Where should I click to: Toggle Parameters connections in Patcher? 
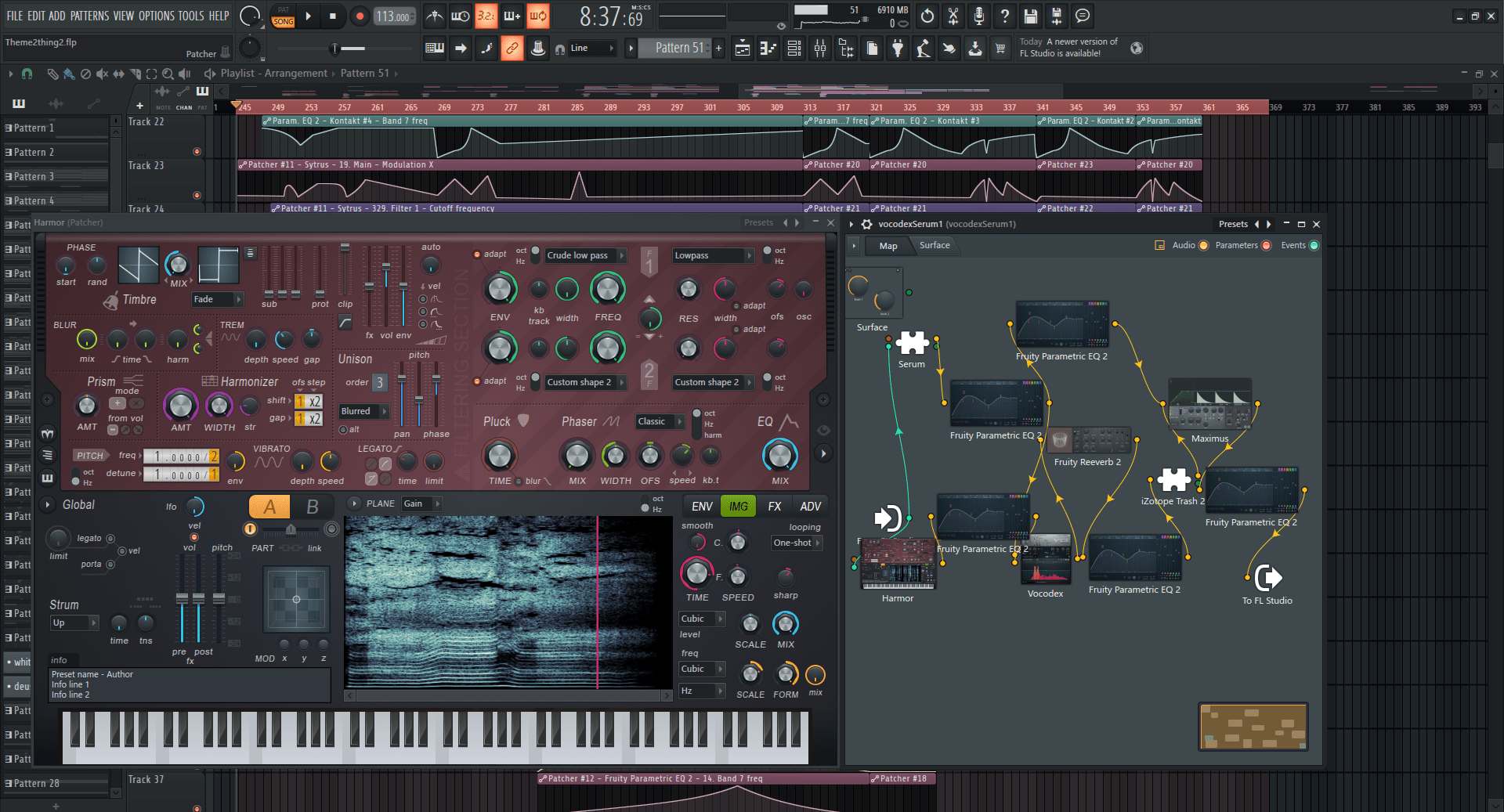click(1266, 246)
